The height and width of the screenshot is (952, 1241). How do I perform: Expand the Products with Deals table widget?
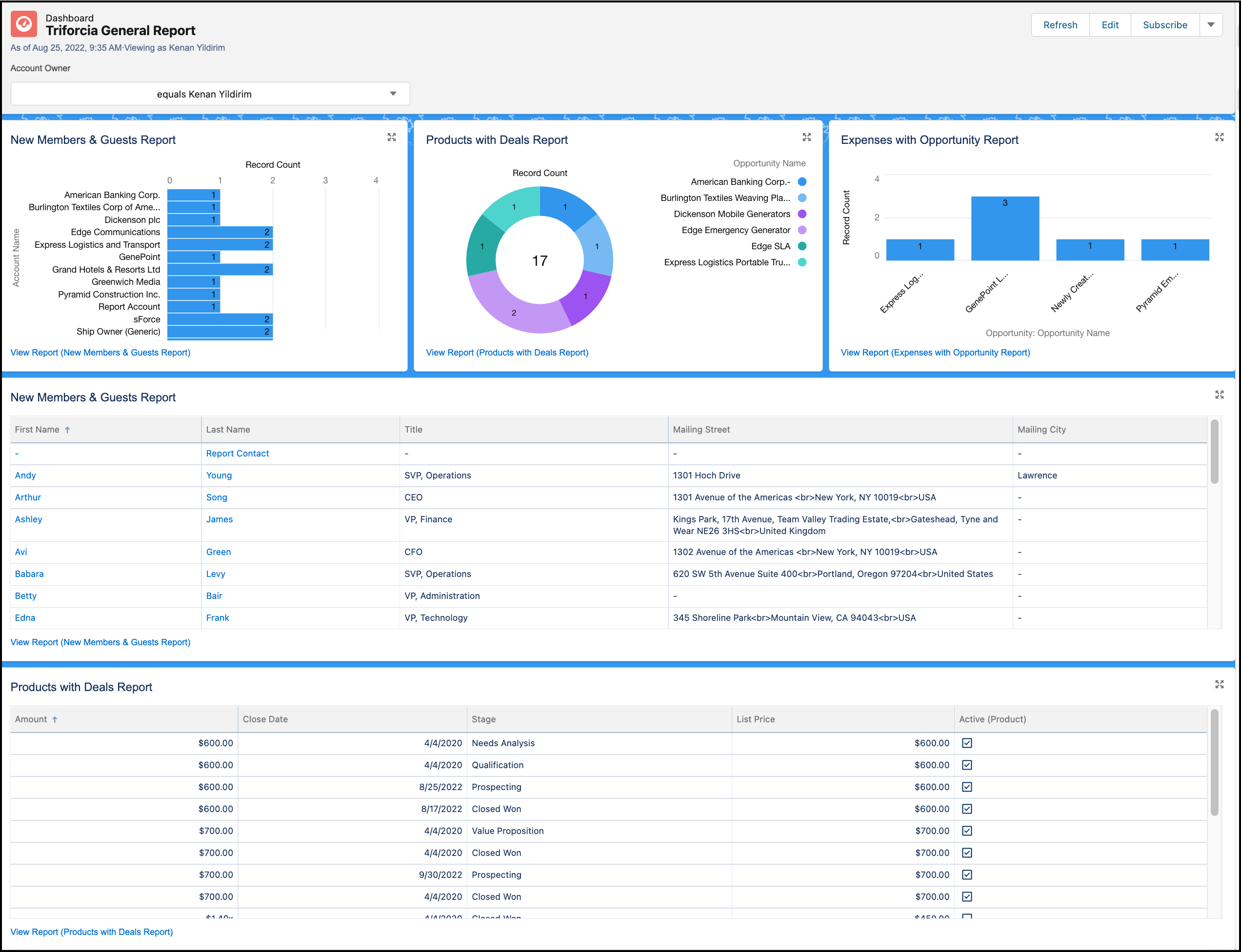tap(1220, 684)
